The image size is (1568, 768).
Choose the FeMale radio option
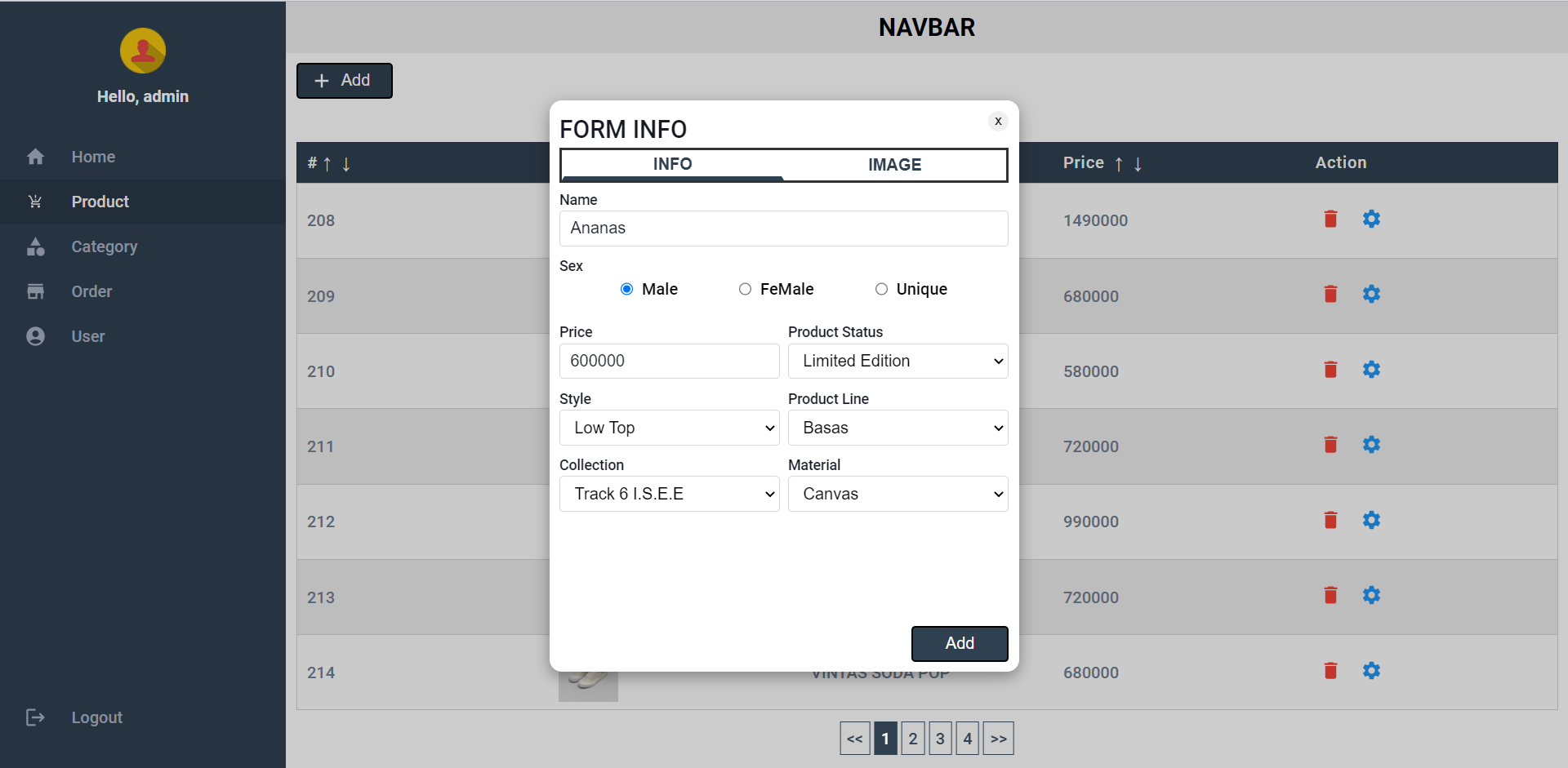745,289
